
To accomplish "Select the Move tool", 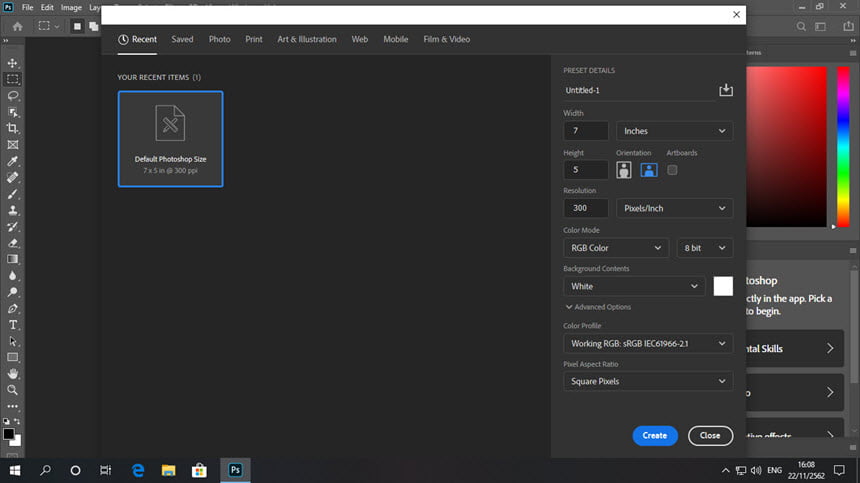I will pyautogui.click(x=13, y=63).
